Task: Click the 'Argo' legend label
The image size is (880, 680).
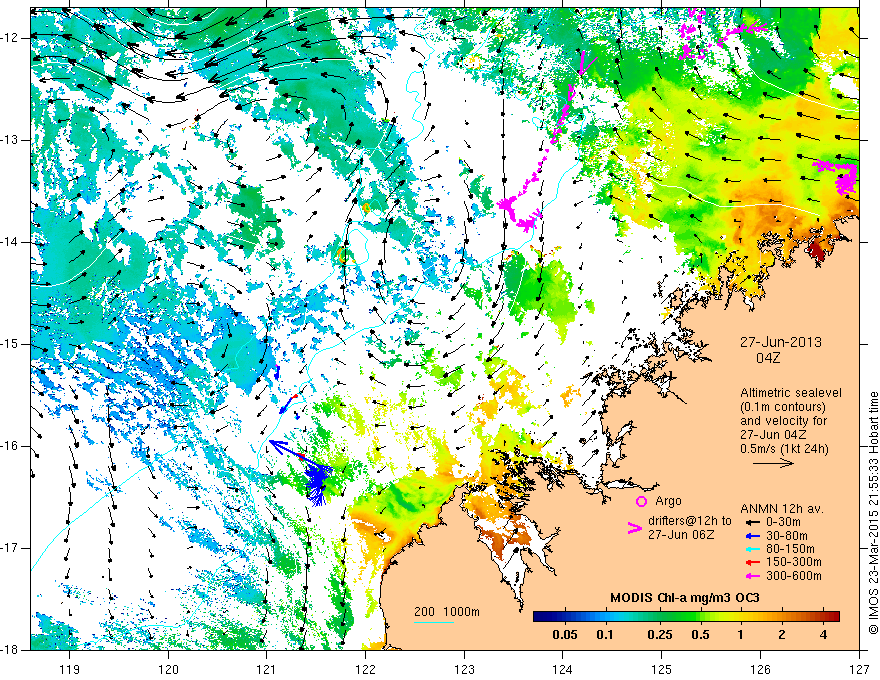Action: (668, 501)
